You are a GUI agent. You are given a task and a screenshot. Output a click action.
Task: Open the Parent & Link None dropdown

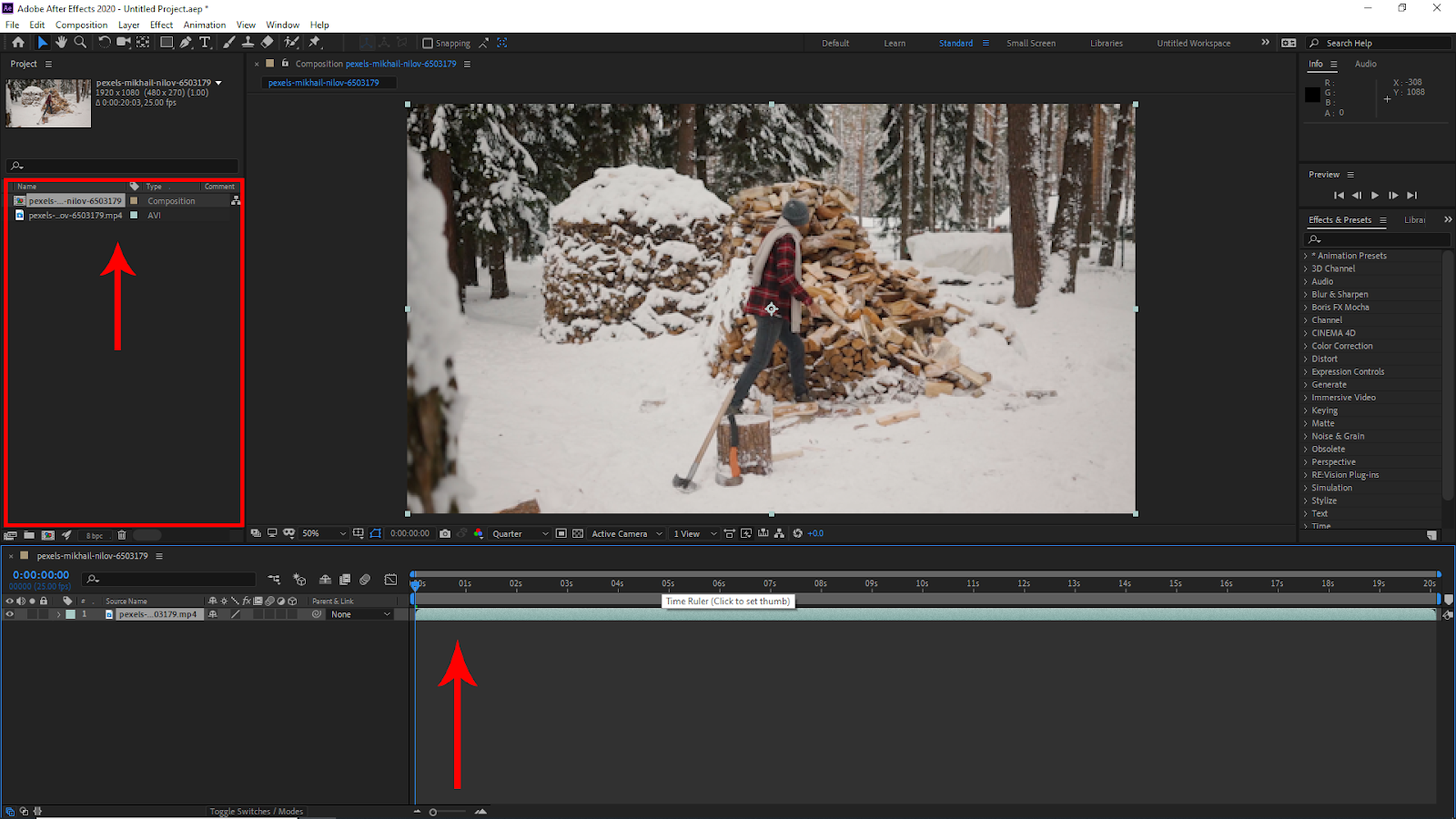click(x=360, y=614)
